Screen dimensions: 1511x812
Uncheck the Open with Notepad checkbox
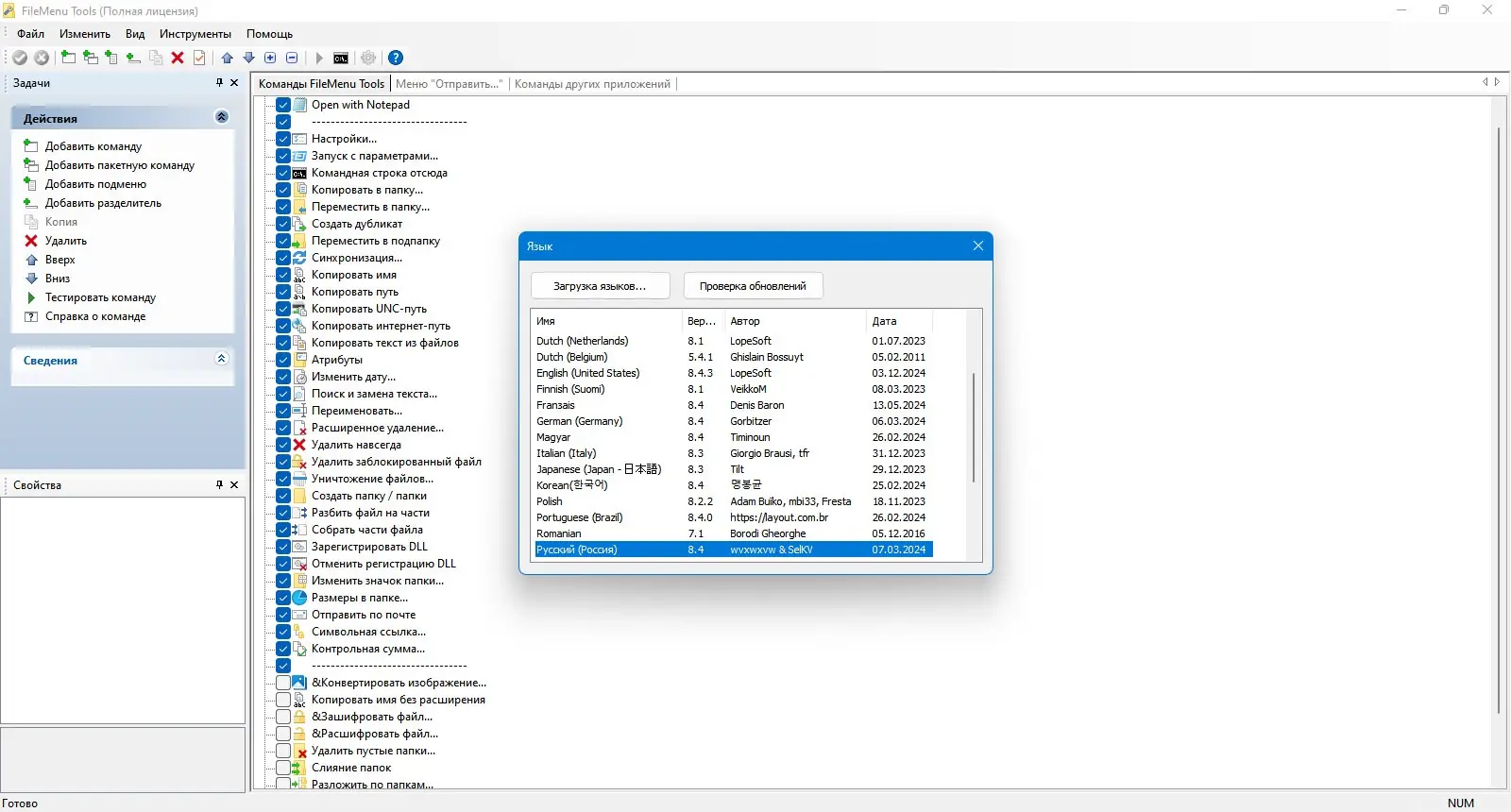coord(283,105)
